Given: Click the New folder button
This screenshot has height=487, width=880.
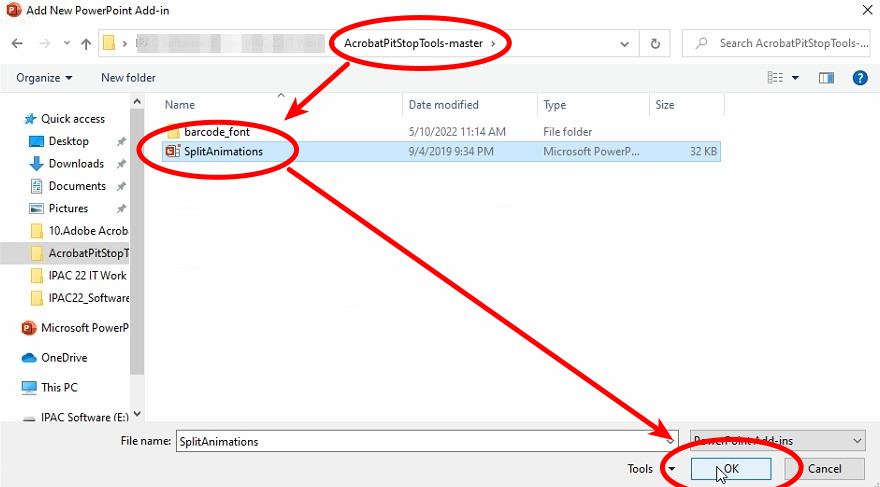Looking at the screenshot, I should tap(128, 78).
